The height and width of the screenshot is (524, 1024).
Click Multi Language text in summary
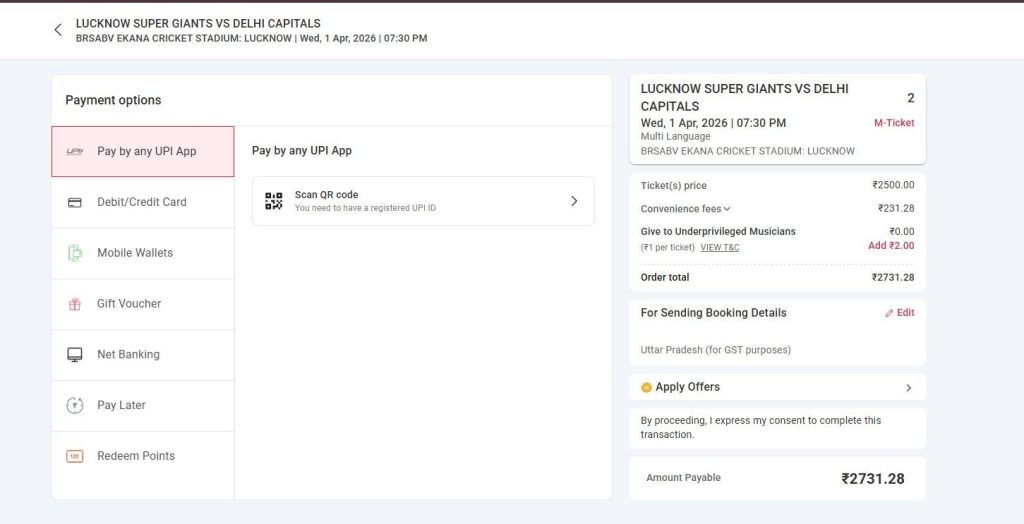[x=675, y=137]
